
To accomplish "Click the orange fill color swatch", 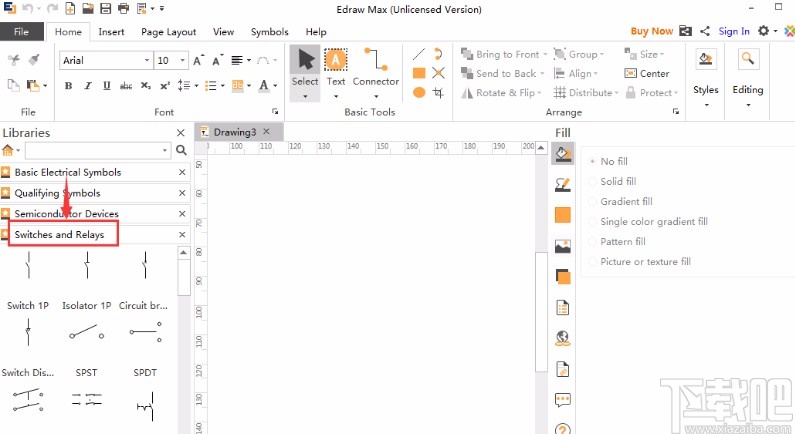I will 563,215.
